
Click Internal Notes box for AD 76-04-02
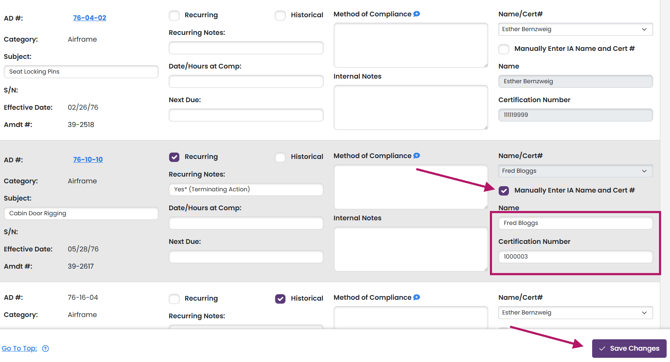click(411, 107)
